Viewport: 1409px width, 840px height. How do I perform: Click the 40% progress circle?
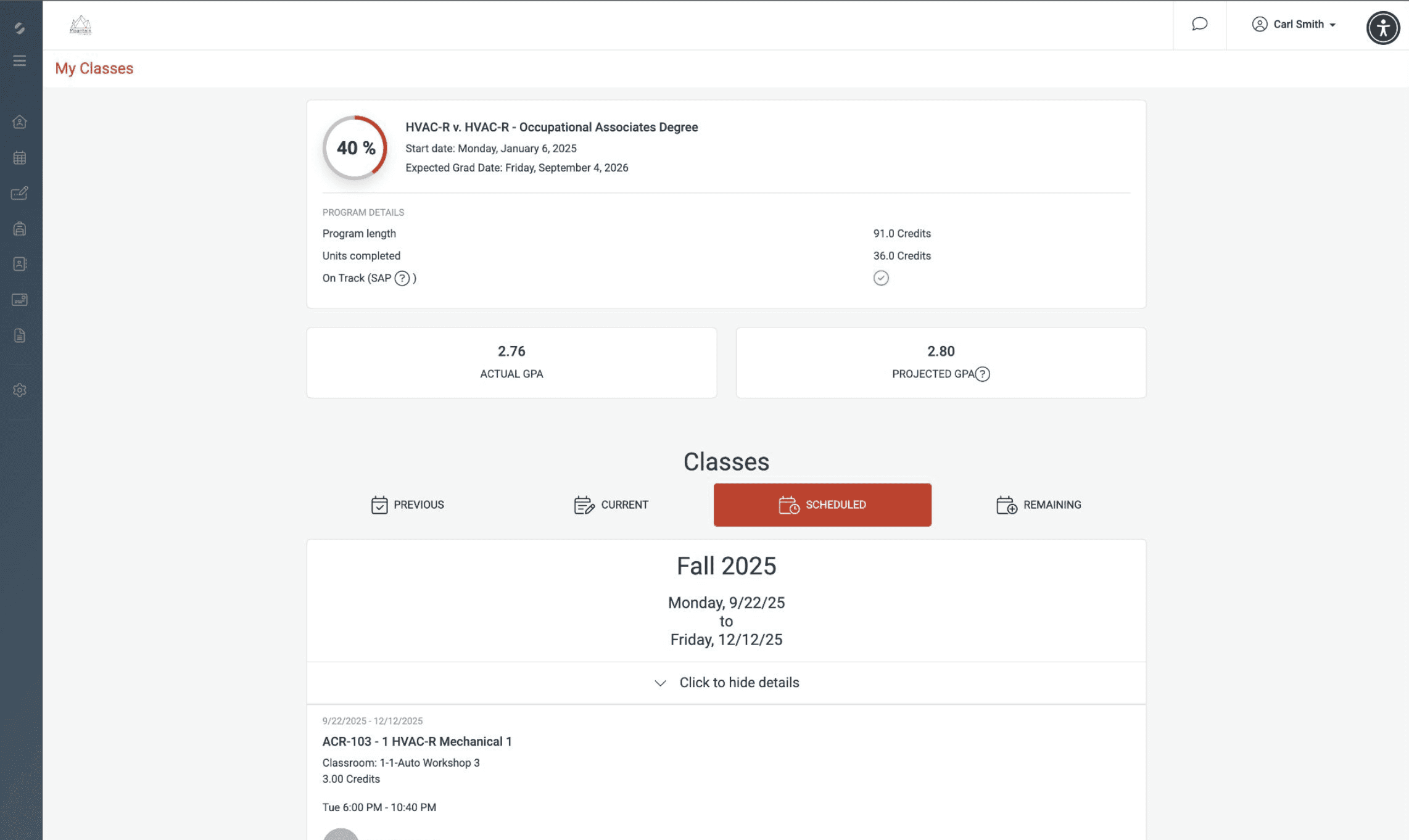pos(355,148)
